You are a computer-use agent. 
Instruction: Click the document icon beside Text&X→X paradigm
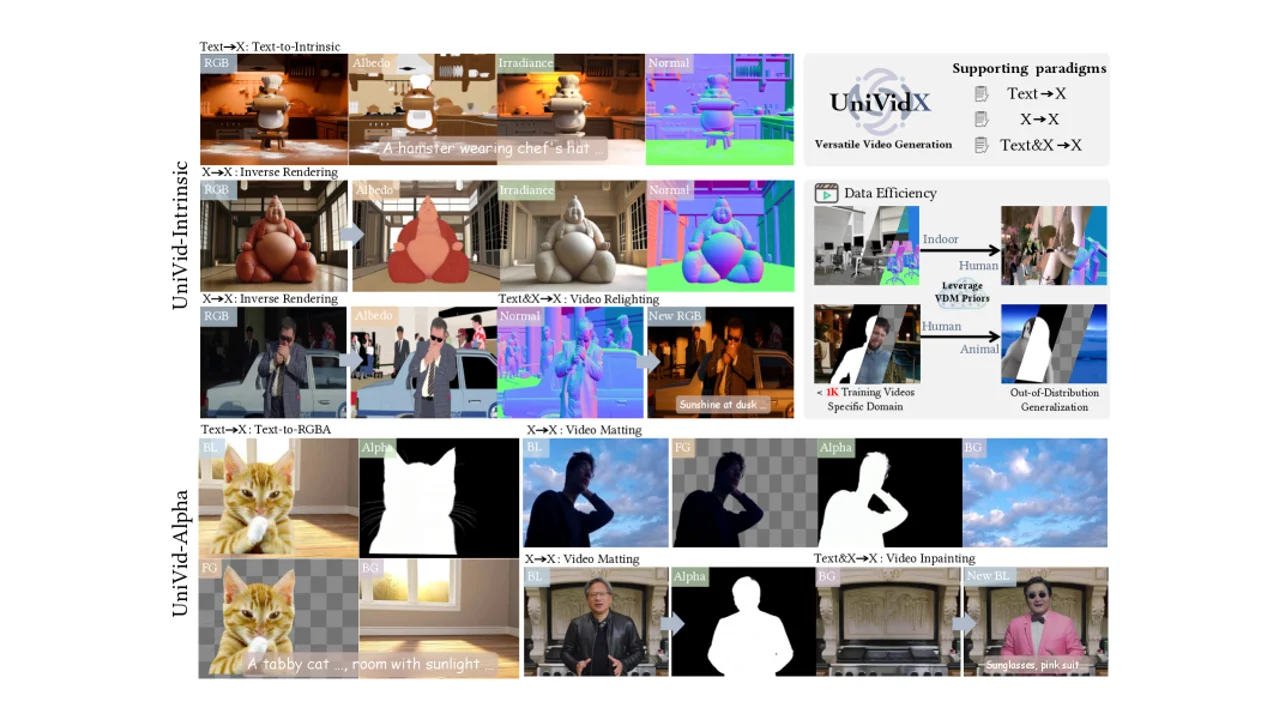(x=982, y=145)
